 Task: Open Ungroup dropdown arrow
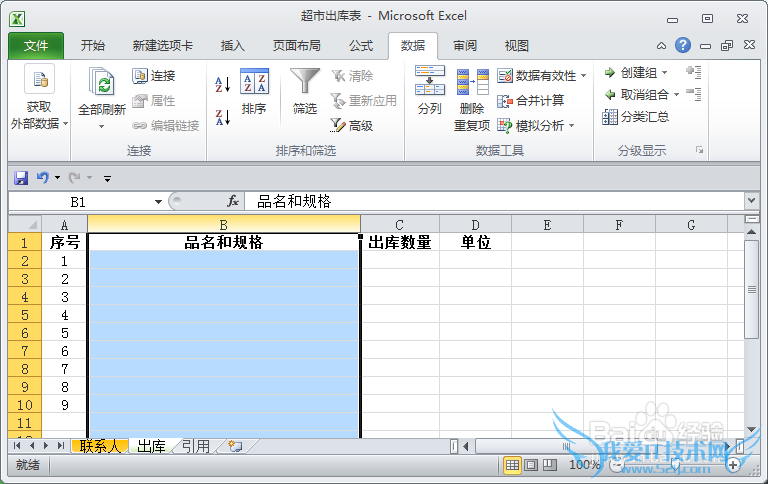pyautogui.click(x=676, y=95)
